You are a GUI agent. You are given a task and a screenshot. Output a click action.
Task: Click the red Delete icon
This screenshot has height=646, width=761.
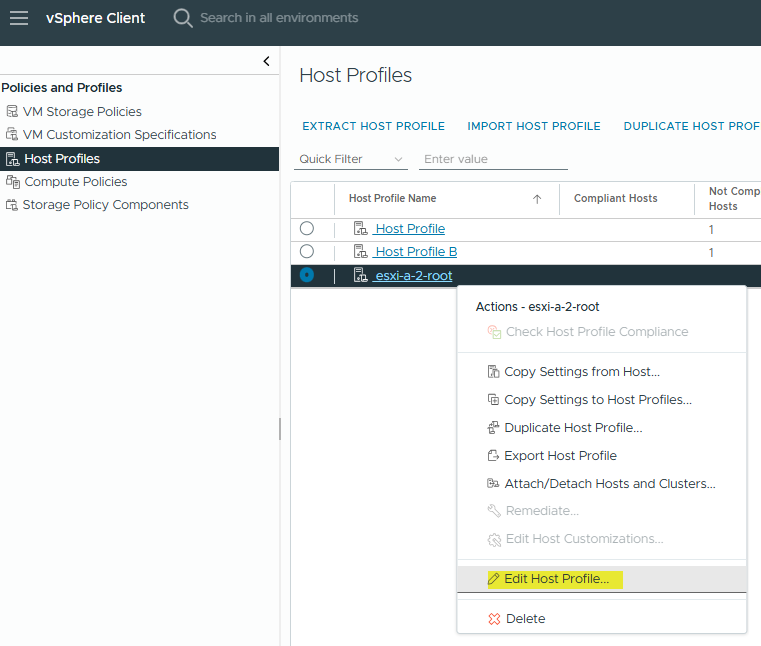coord(494,619)
